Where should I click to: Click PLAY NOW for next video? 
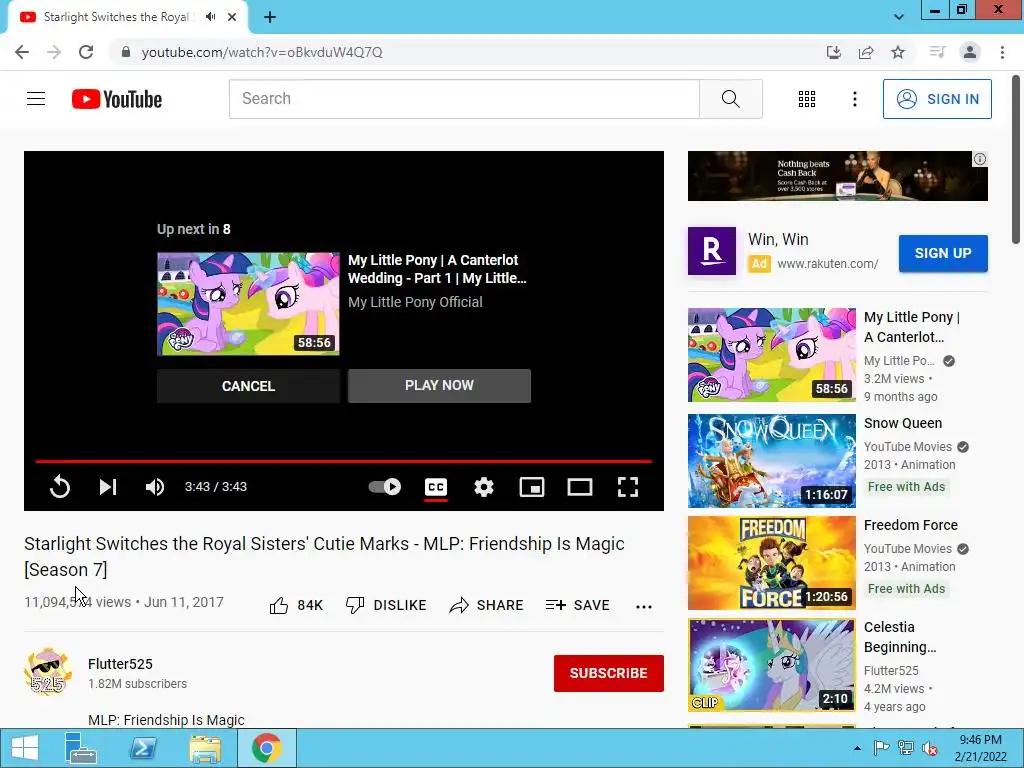[439, 386]
